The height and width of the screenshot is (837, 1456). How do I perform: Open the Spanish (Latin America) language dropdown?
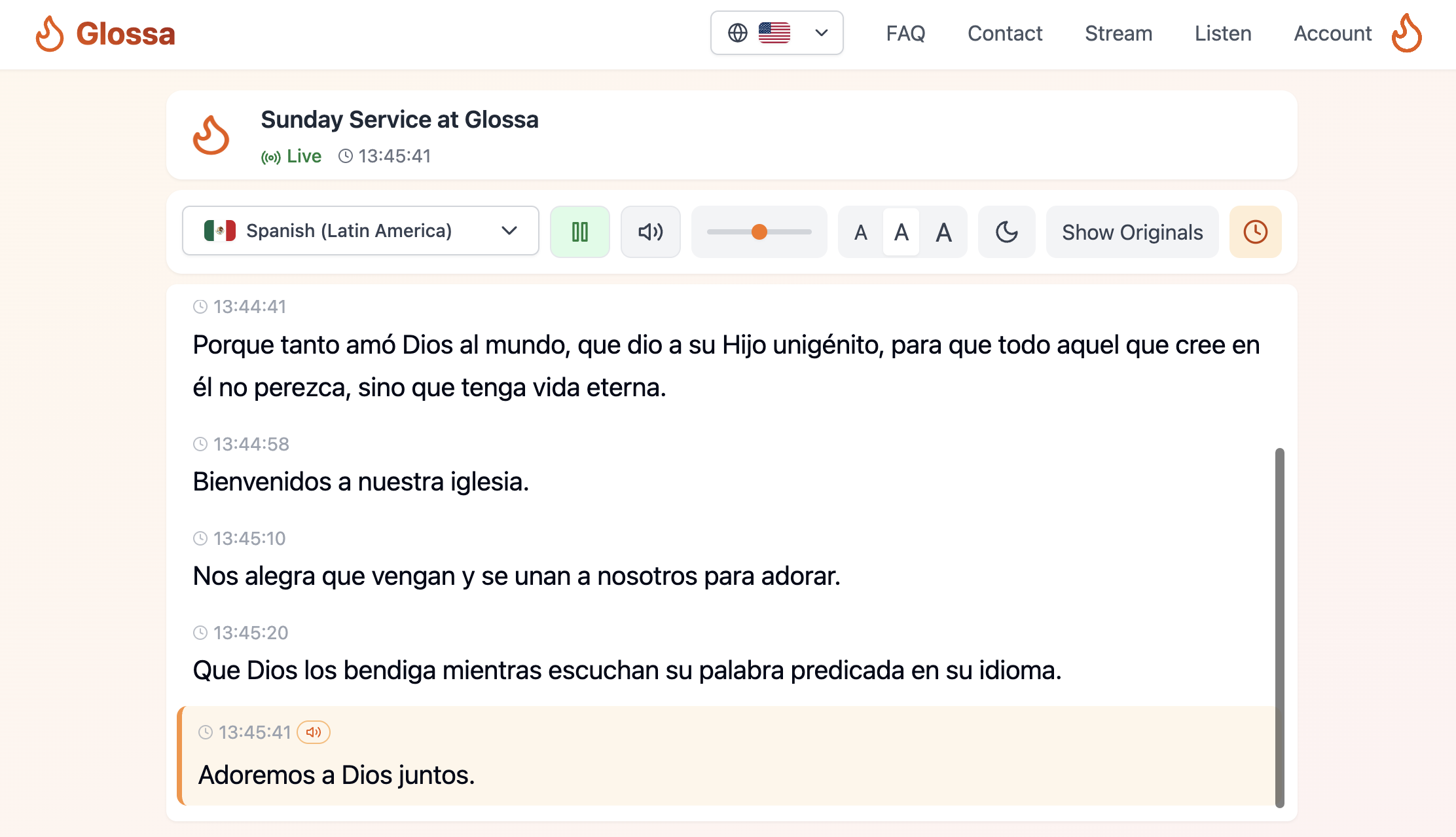[x=360, y=231]
